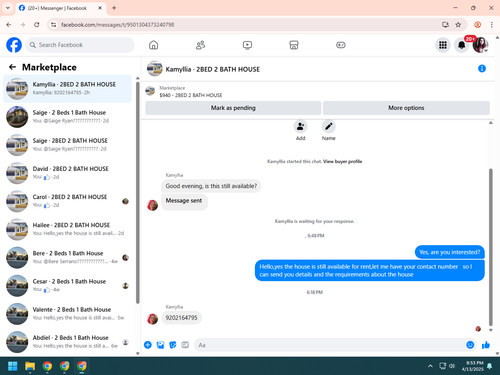Click the conversation list scrollbar
Viewport: 500px width, 375px height.
click(x=138, y=192)
